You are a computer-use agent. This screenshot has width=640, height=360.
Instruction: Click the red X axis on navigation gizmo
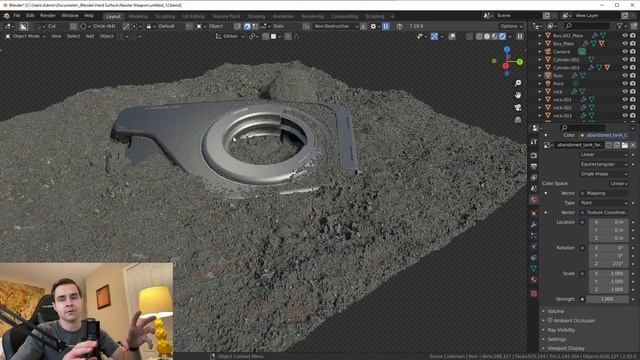(506, 66)
